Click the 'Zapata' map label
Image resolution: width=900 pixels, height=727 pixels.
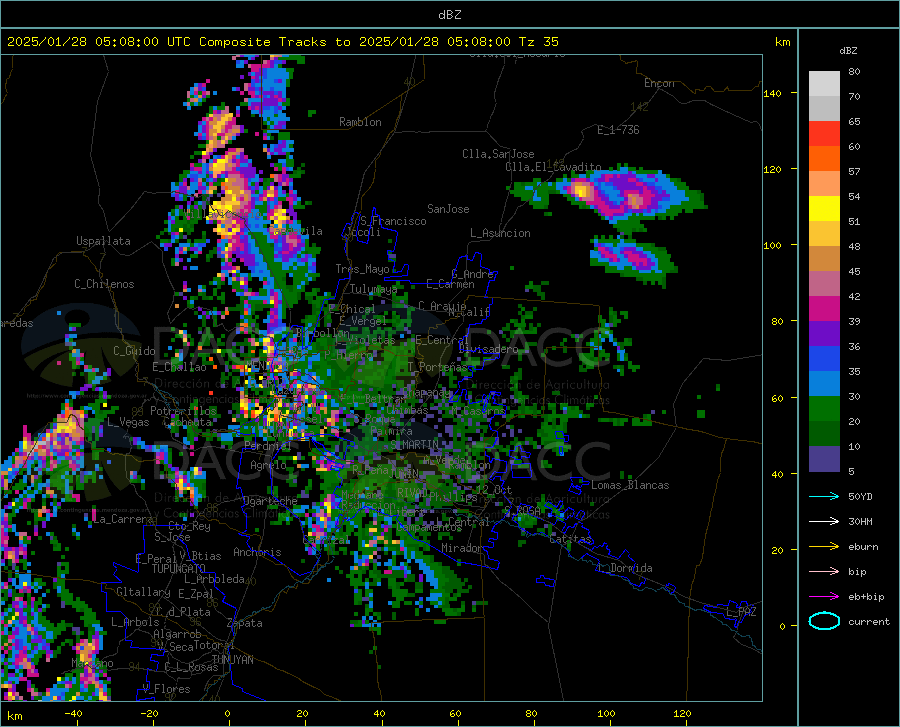[x=245, y=623]
